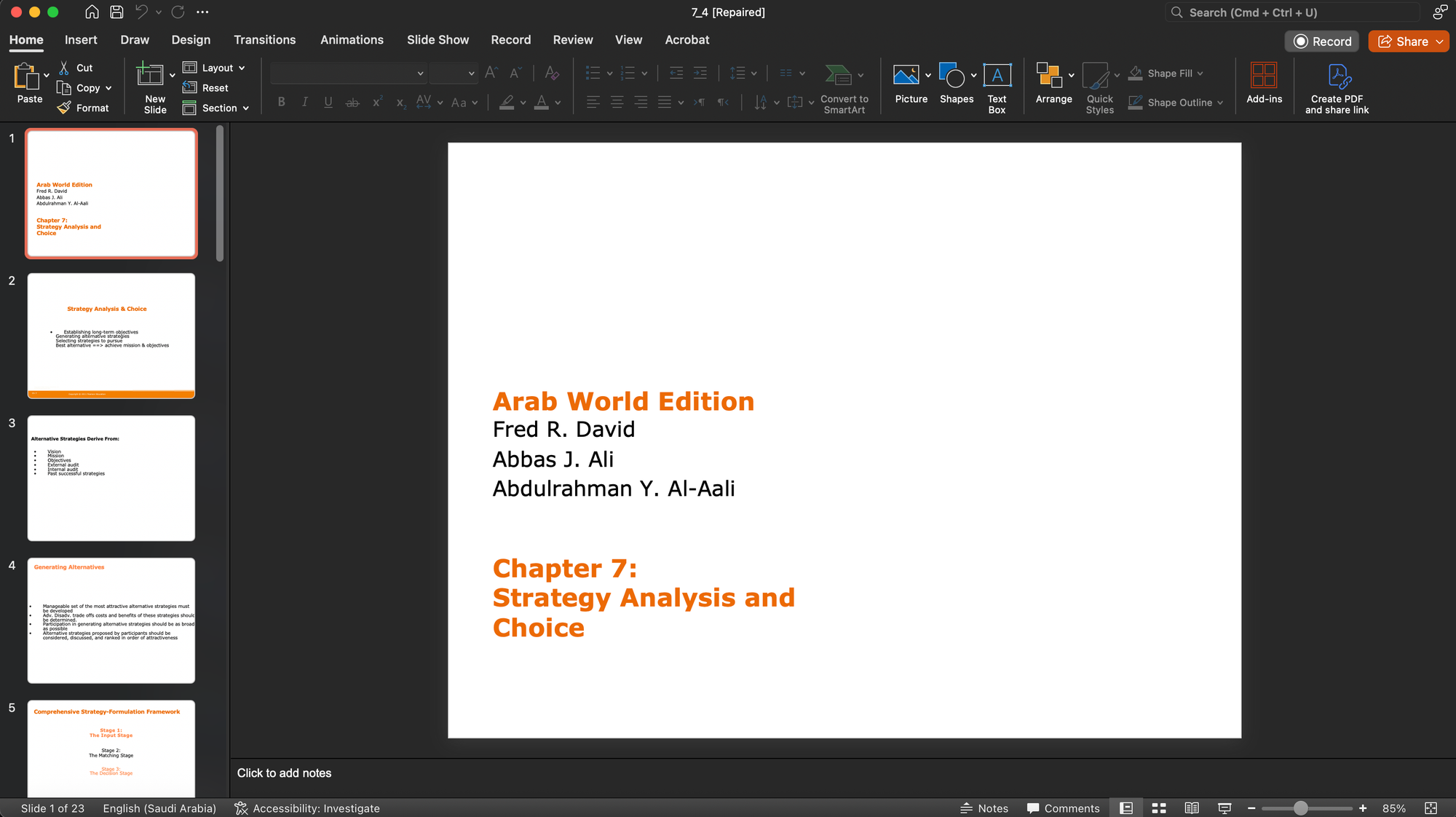Toggle strikethrough formatting
This screenshot has width=1456, height=817.
click(x=352, y=102)
